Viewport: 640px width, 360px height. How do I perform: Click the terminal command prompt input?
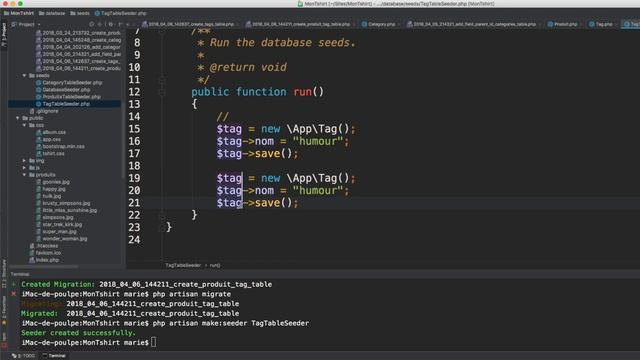(x=153, y=342)
